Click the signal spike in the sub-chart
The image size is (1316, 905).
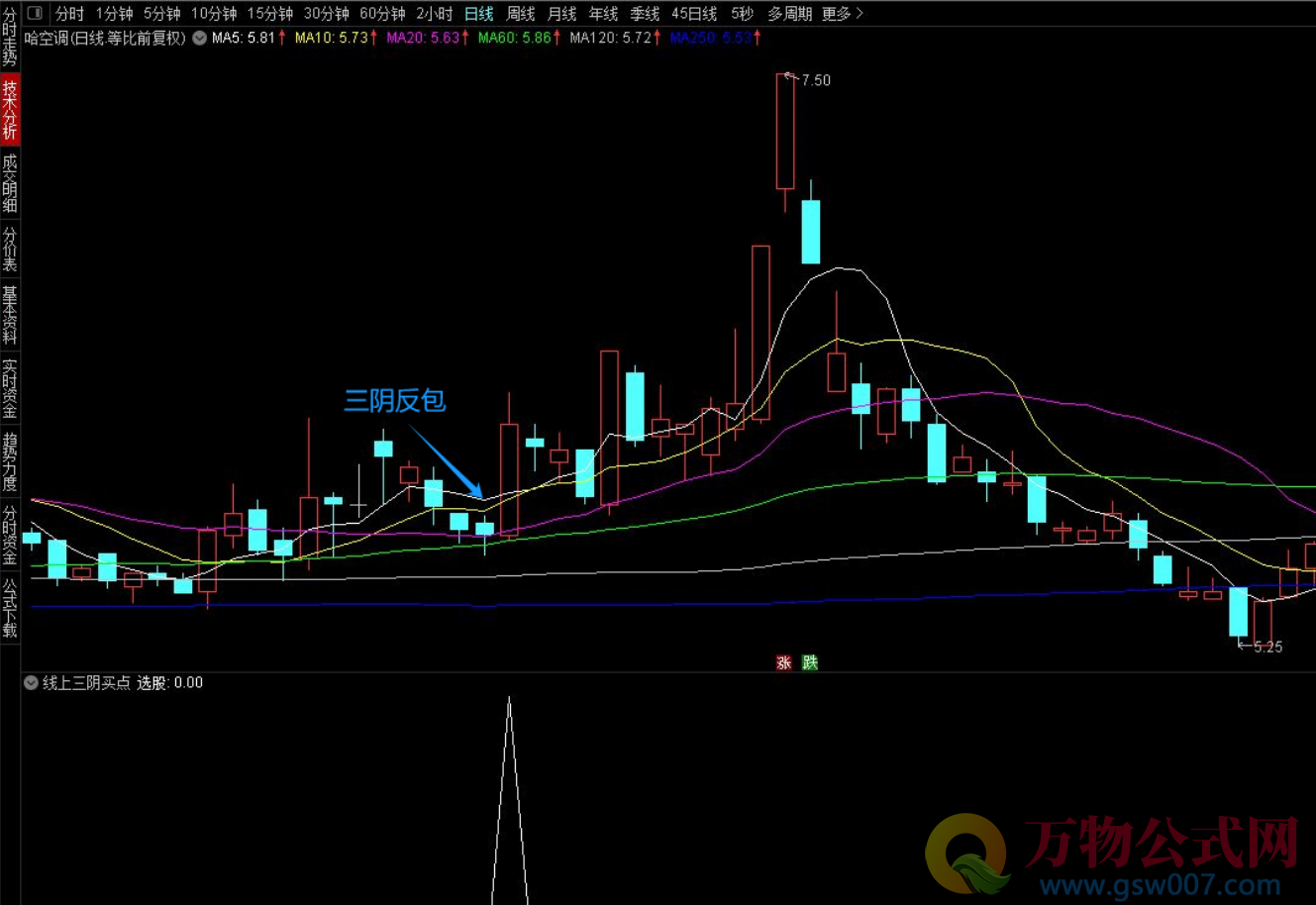[x=509, y=800]
